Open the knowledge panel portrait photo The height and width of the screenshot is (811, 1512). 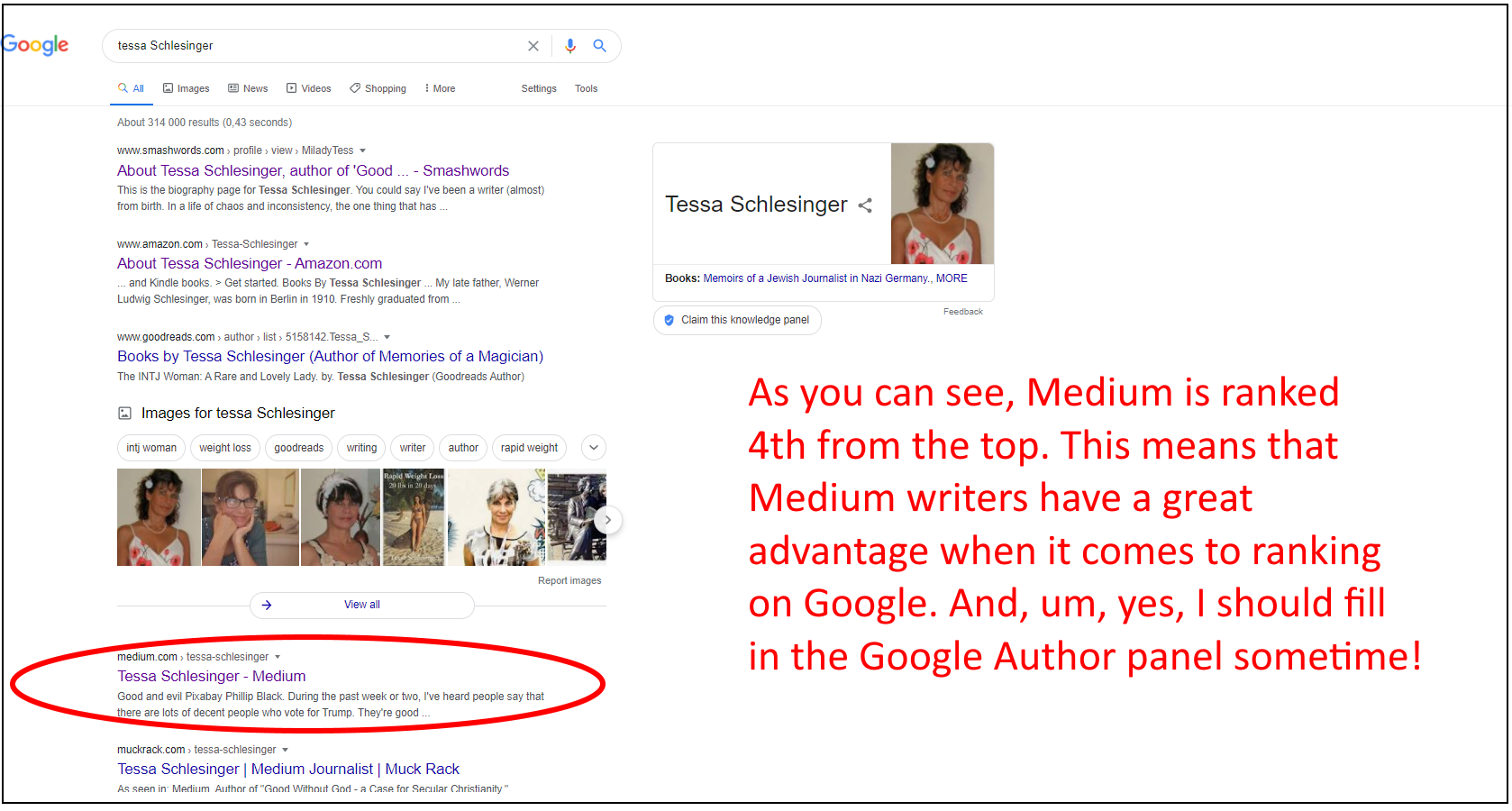[x=943, y=204]
